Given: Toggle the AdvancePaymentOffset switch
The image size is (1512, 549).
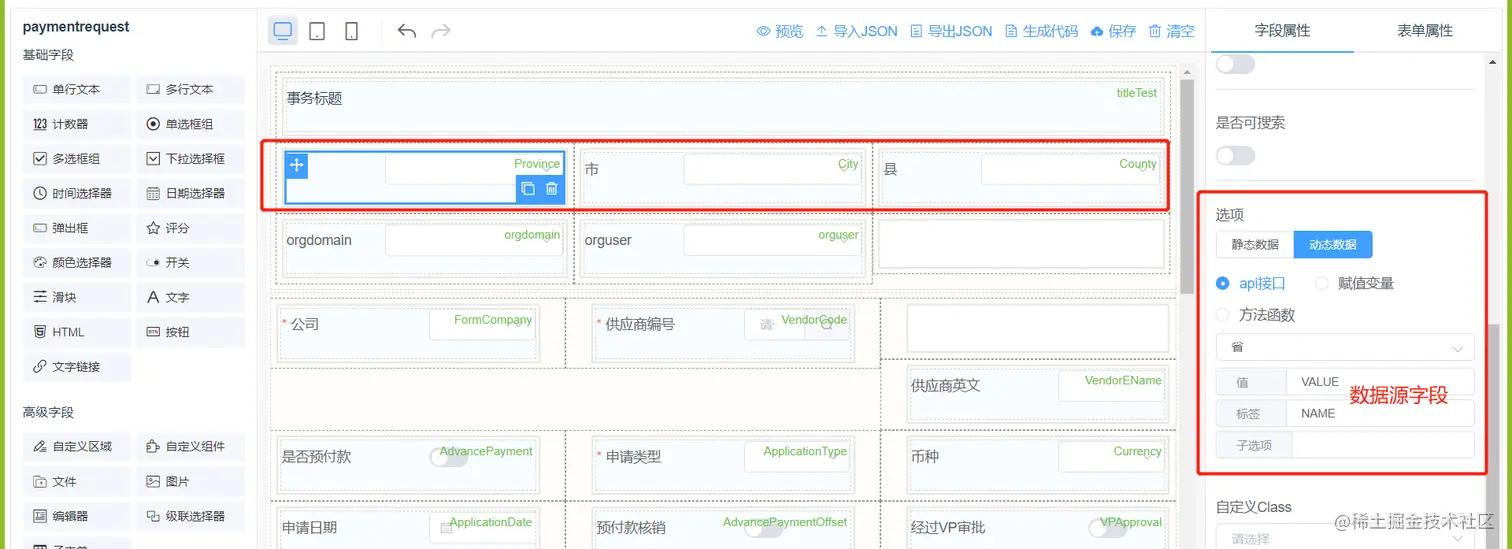Looking at the screenshot, I should tap(764, 527).
